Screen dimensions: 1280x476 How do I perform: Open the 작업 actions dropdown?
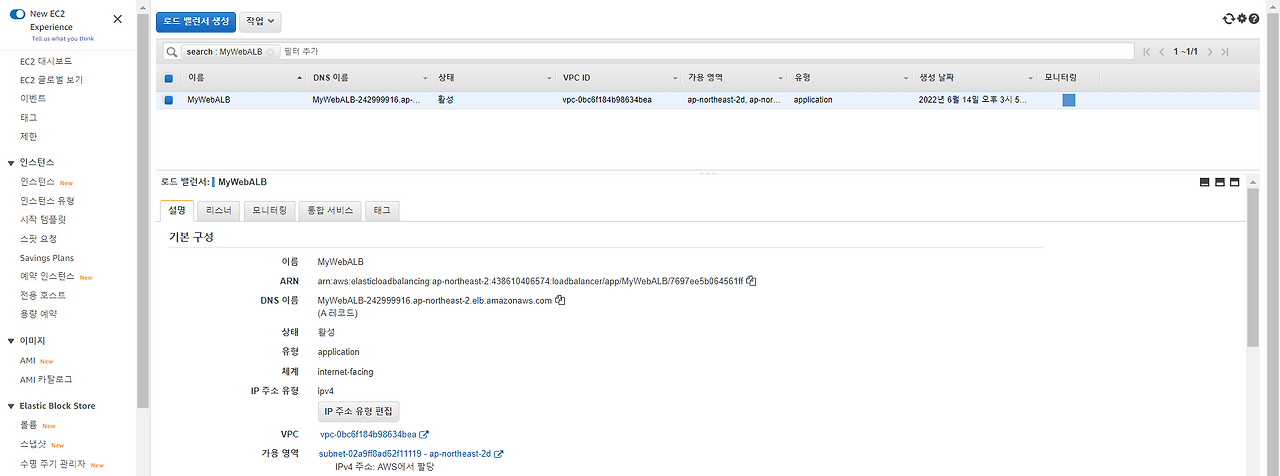(x=261, y=20)
